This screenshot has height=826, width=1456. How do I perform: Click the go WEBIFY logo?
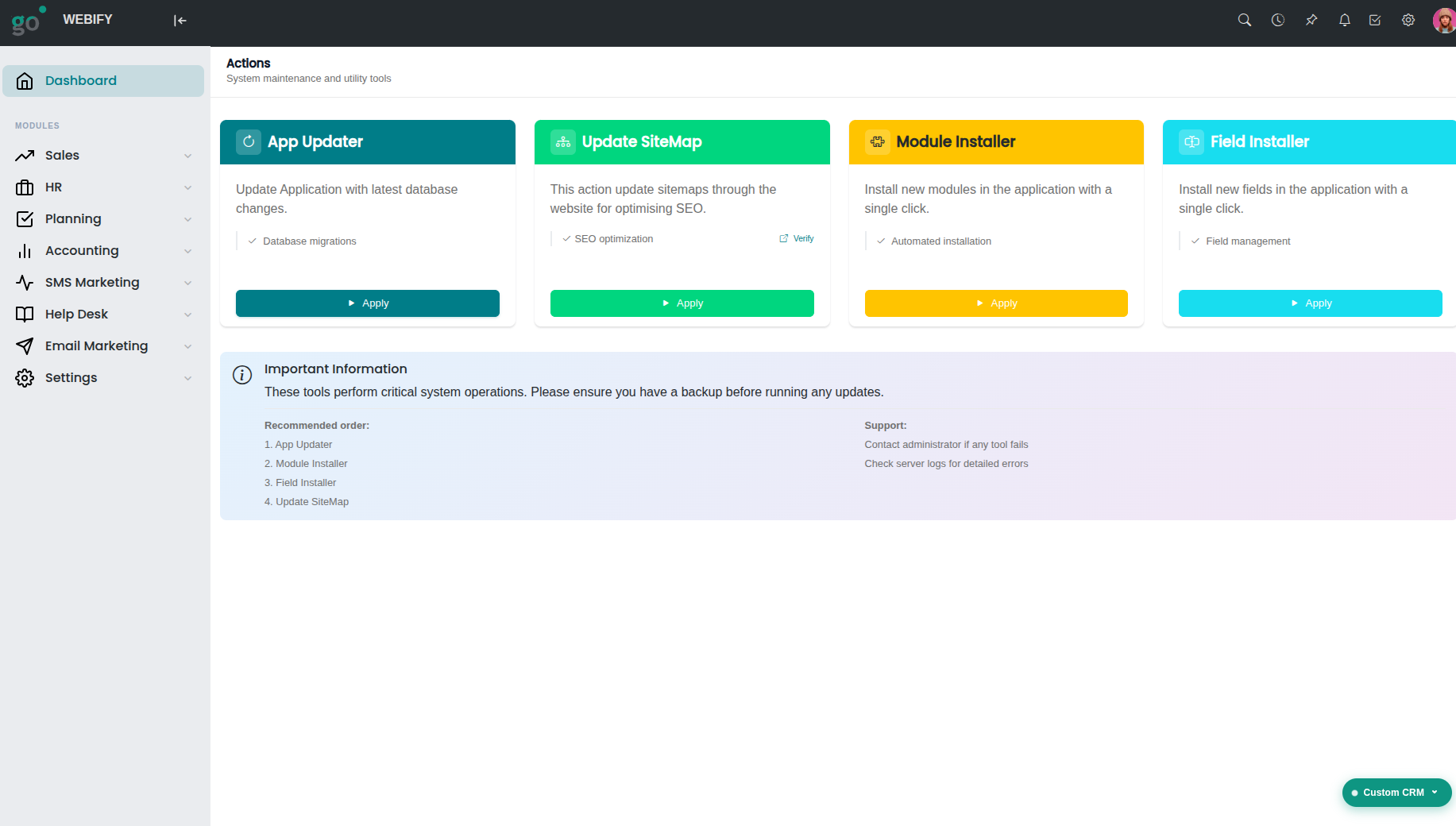pos(62,21)
